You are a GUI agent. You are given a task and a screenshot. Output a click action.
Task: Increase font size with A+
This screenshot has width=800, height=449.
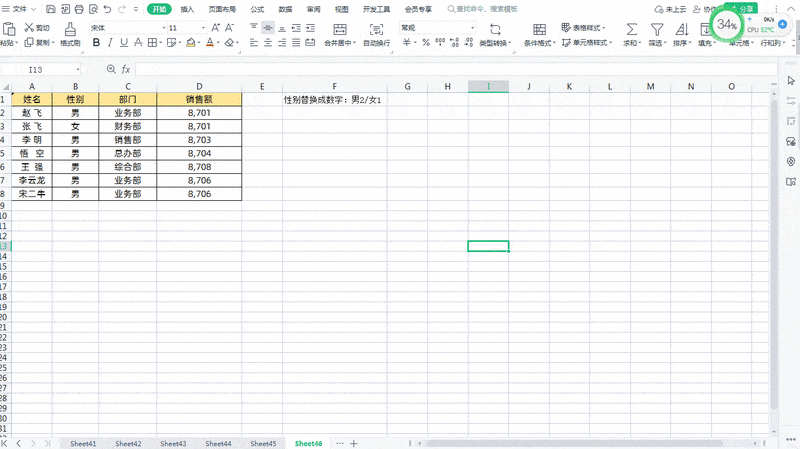click(216, 28)
